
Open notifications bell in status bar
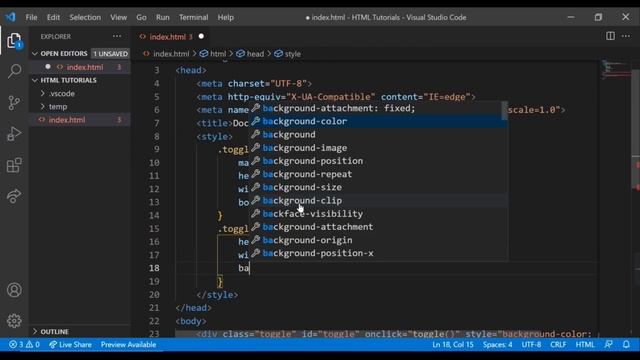pos(626,344)
